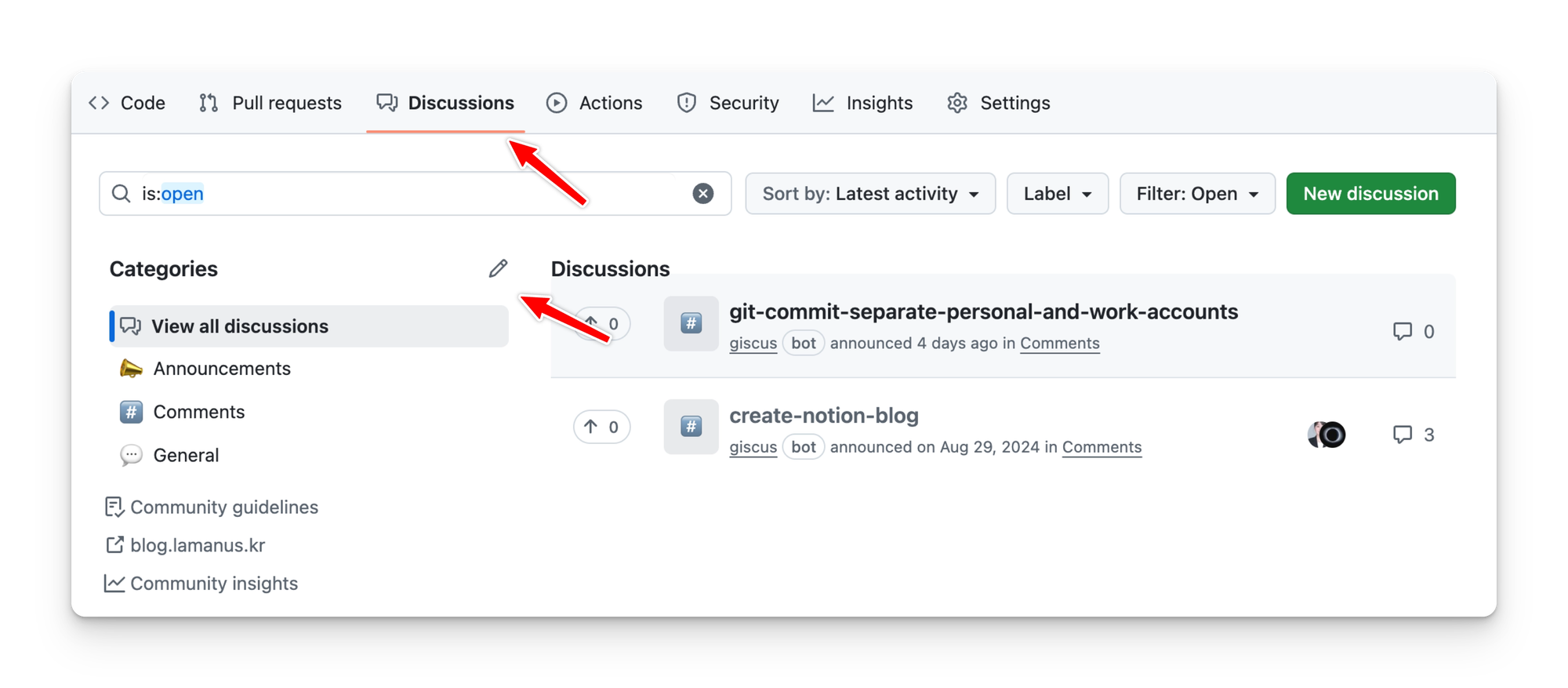1568x688 pixels.
Task: Click the comment icon on git-commit discussion
Action: [1403, 331]
